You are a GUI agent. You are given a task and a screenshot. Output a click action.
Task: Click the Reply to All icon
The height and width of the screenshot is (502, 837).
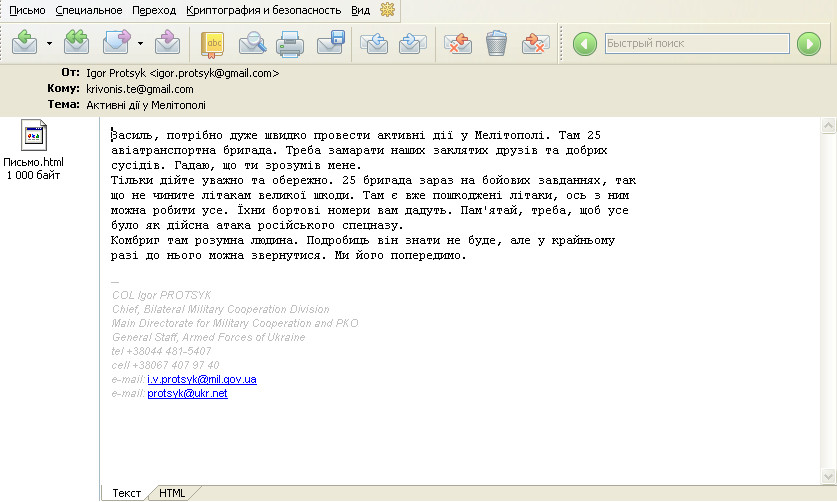point(76,43)
